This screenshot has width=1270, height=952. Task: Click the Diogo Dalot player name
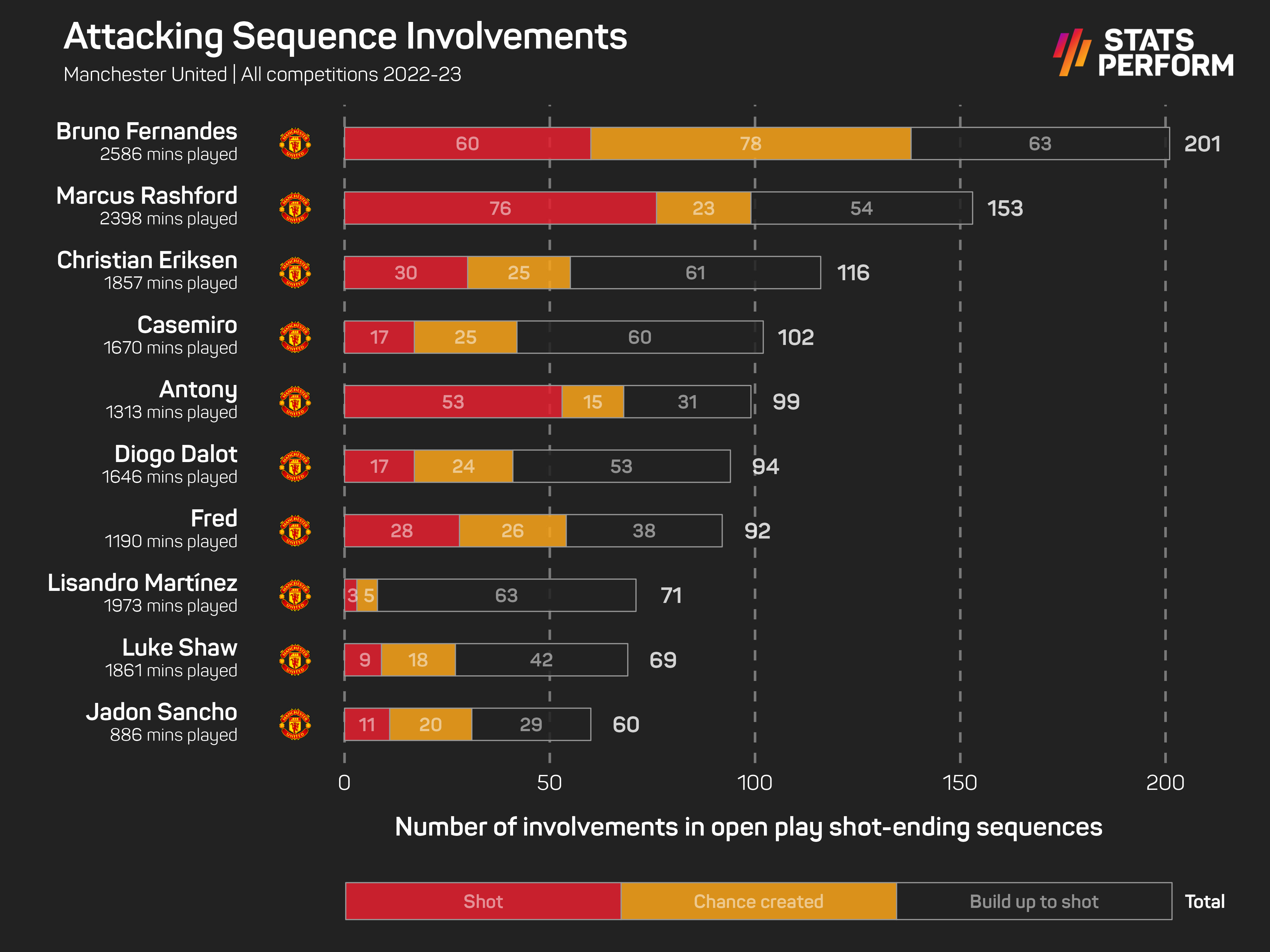pos(176,454)
